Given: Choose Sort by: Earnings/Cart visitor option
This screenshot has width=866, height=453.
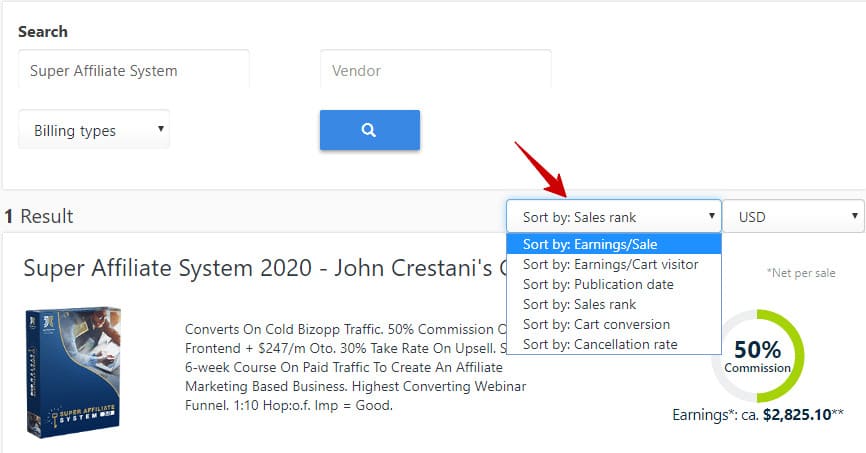Looking at the screenshot, I should tap(614, 264).
